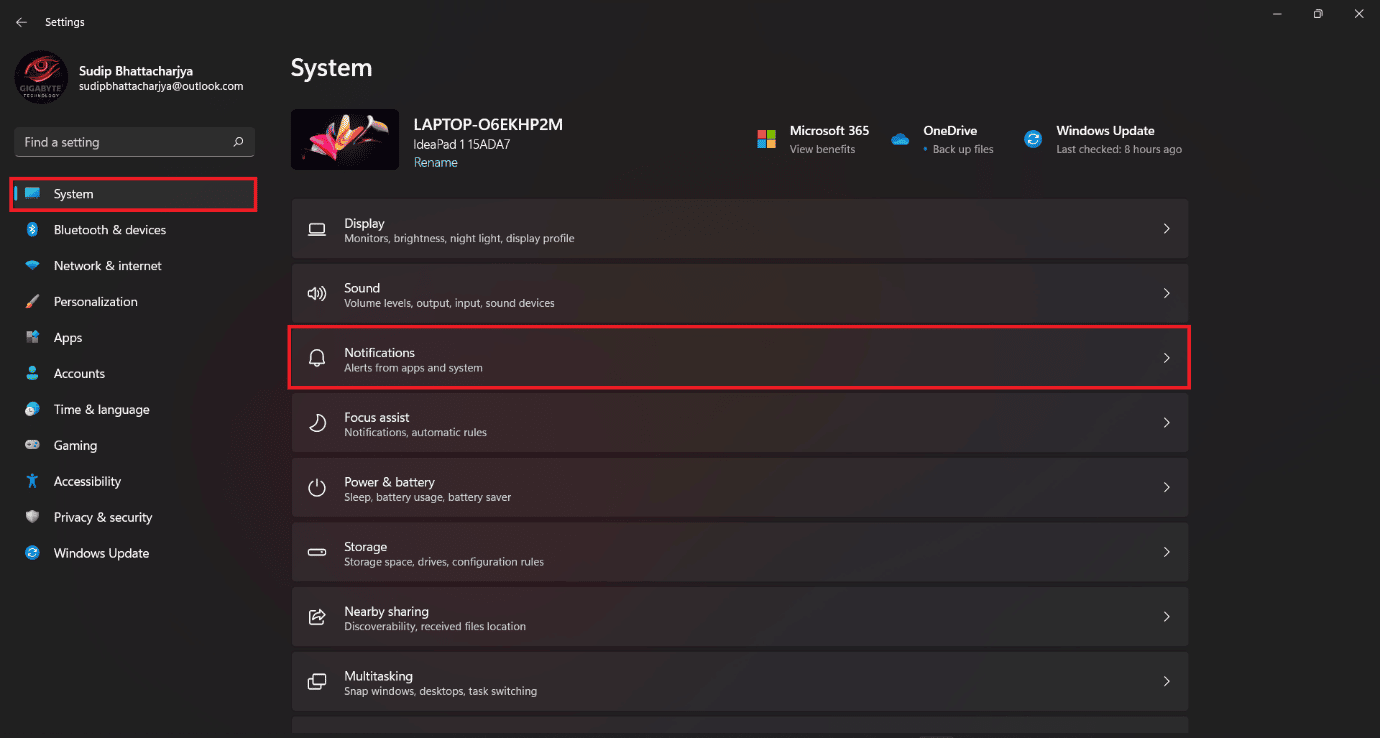Click the Accessibility figure icon
Screen dimensions: 1380x738
32,481
